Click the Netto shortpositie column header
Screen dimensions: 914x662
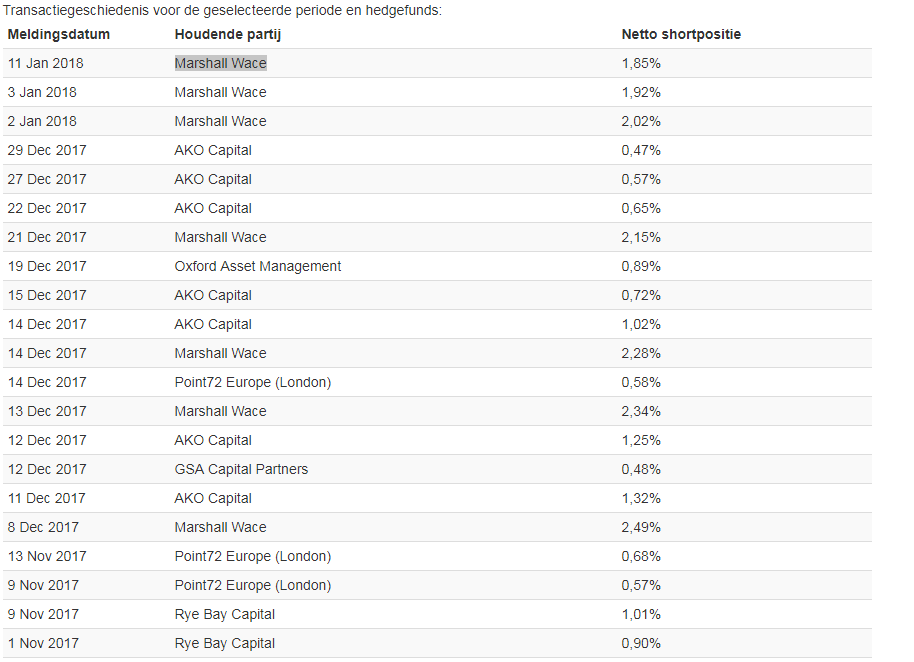click(x=681, y=34)
